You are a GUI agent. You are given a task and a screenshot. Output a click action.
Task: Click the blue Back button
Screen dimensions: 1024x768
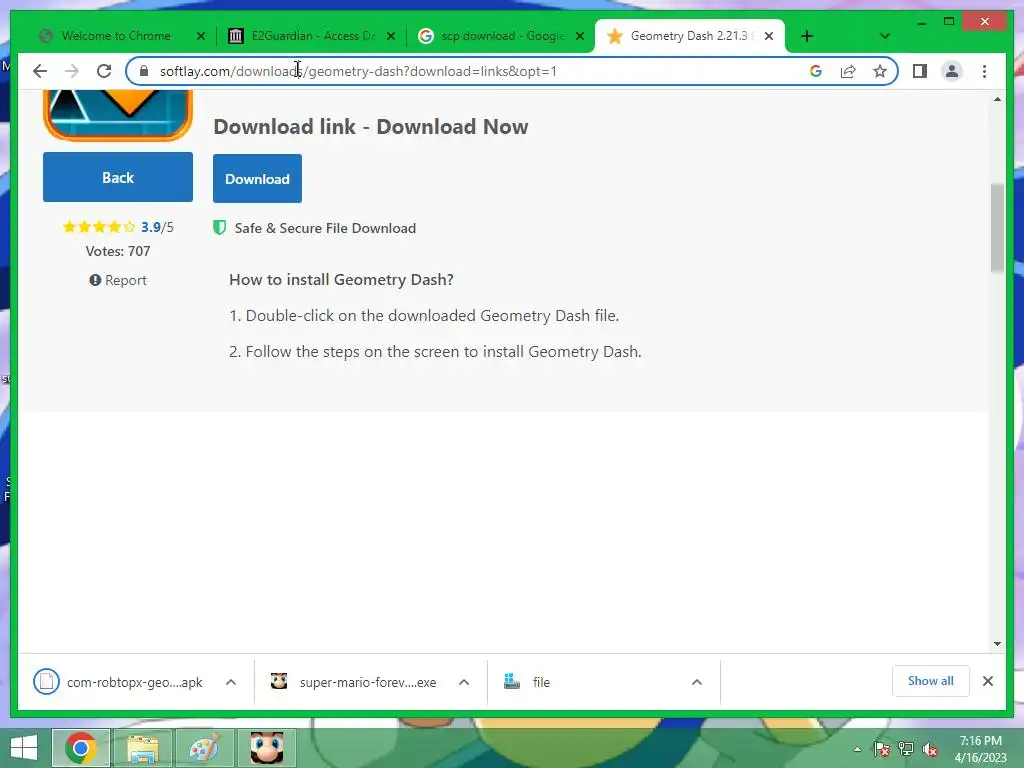tap(118, 177)
